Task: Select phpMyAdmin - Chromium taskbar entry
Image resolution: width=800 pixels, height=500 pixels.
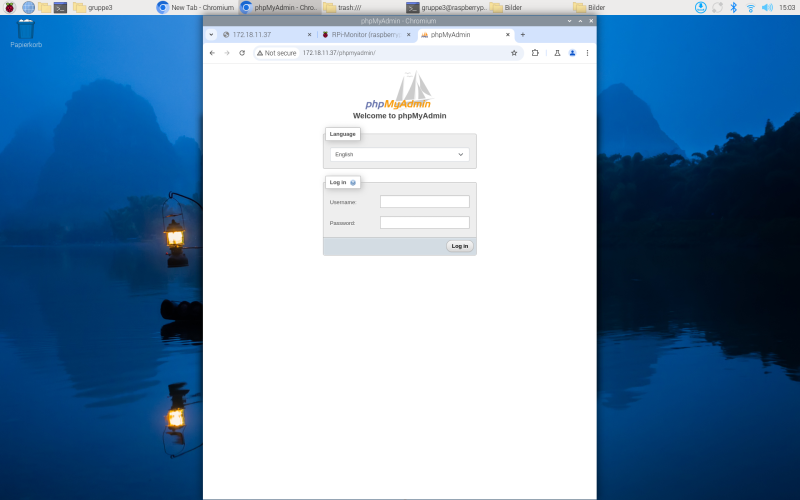Action: [279, 7]
